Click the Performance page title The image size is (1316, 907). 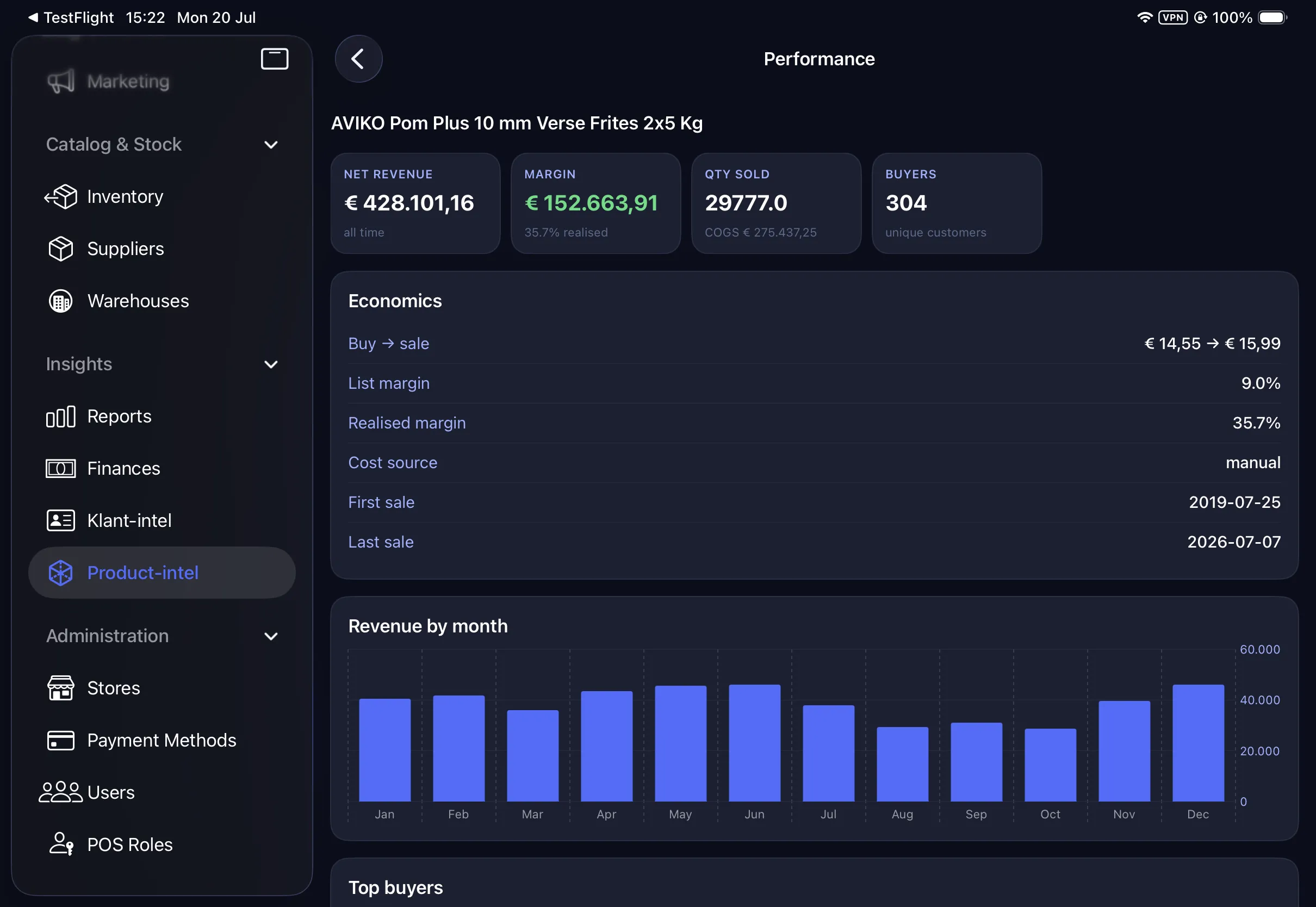pyautogui.click(x=820, y=59)
